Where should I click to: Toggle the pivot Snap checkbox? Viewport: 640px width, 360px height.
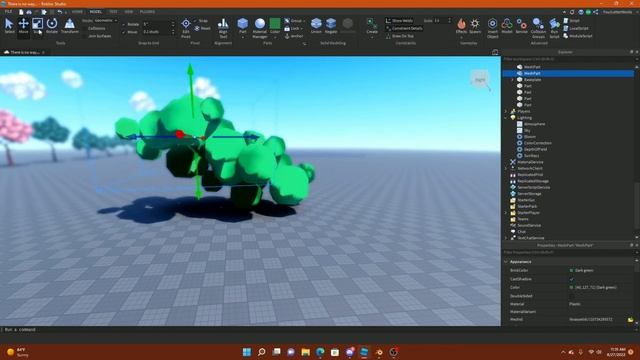[x=196, y=20]
